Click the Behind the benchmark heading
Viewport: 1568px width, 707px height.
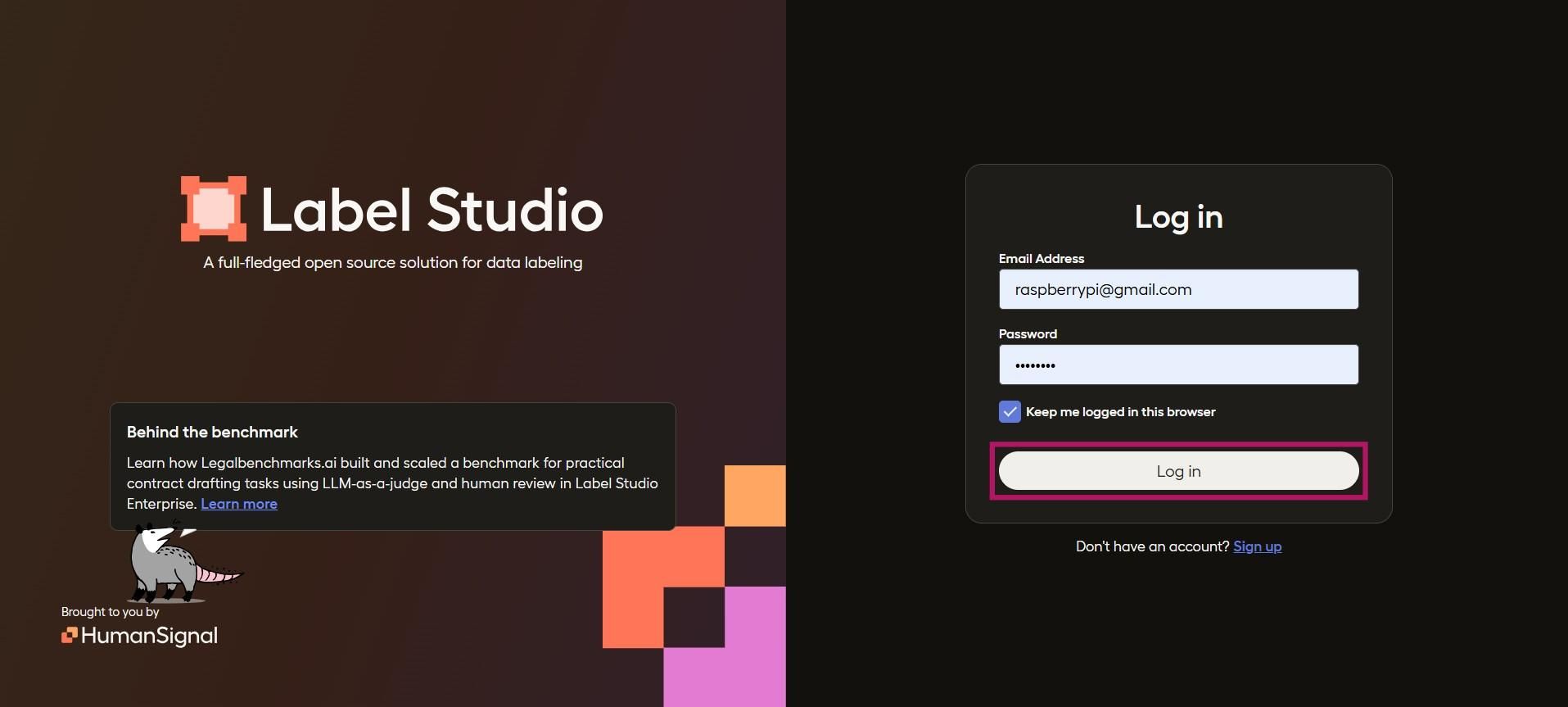click(212, 432)
